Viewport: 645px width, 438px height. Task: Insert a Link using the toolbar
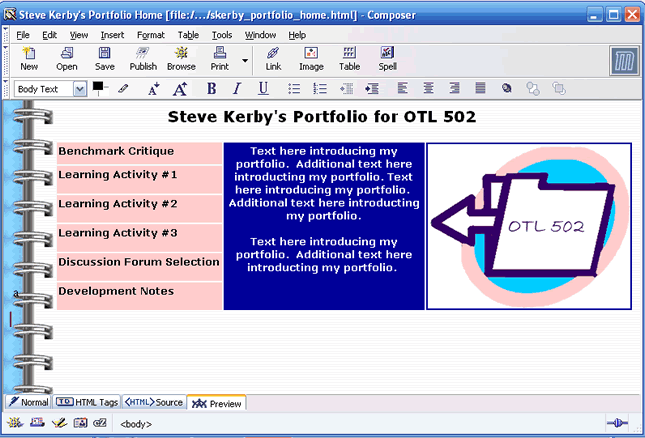[x=273, y=58]
